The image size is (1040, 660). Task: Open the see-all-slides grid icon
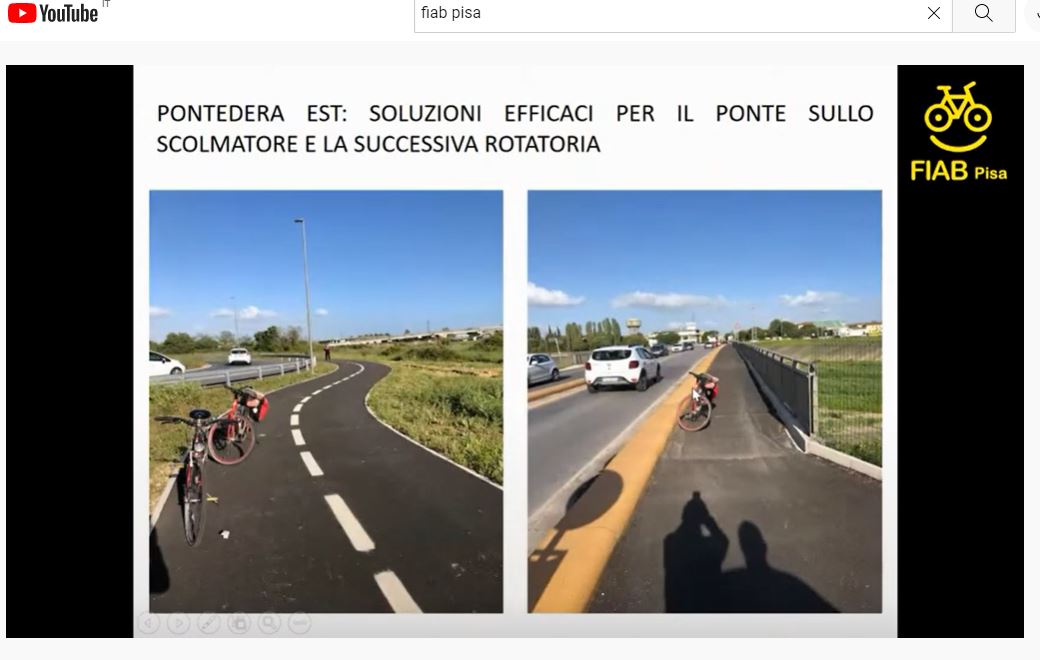tap(239, 623)
